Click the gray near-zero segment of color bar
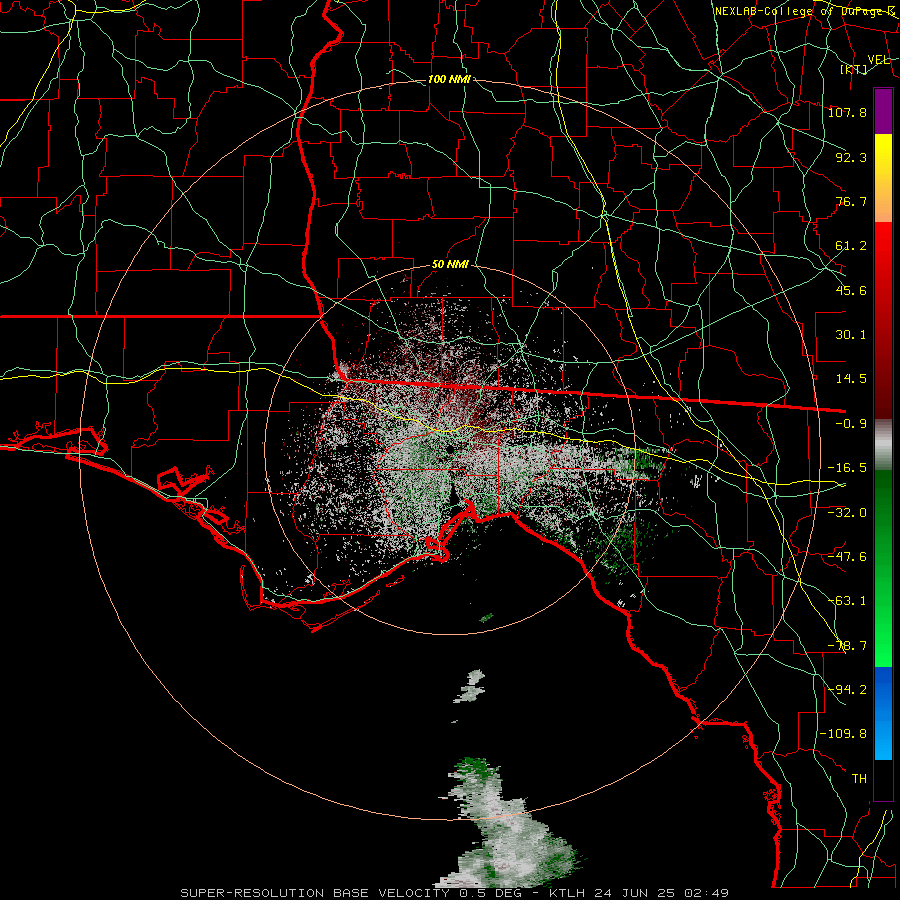The image size is (900, 900). tap(883, 445)
